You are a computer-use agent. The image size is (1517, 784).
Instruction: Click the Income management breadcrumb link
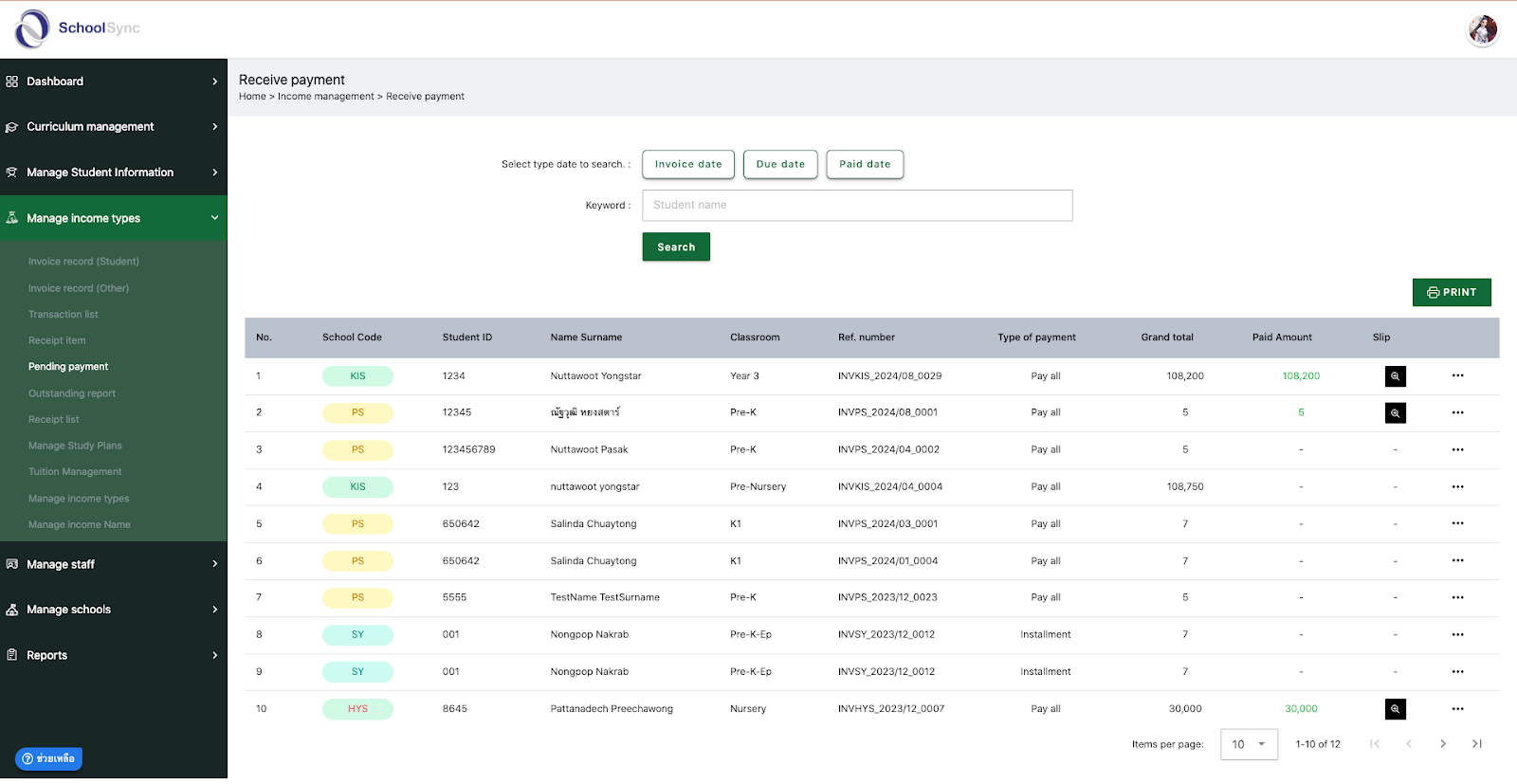pos(326,97)
